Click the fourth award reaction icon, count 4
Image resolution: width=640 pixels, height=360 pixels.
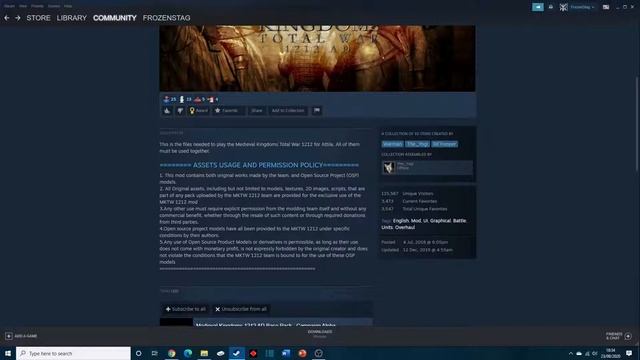click(211, 99)
